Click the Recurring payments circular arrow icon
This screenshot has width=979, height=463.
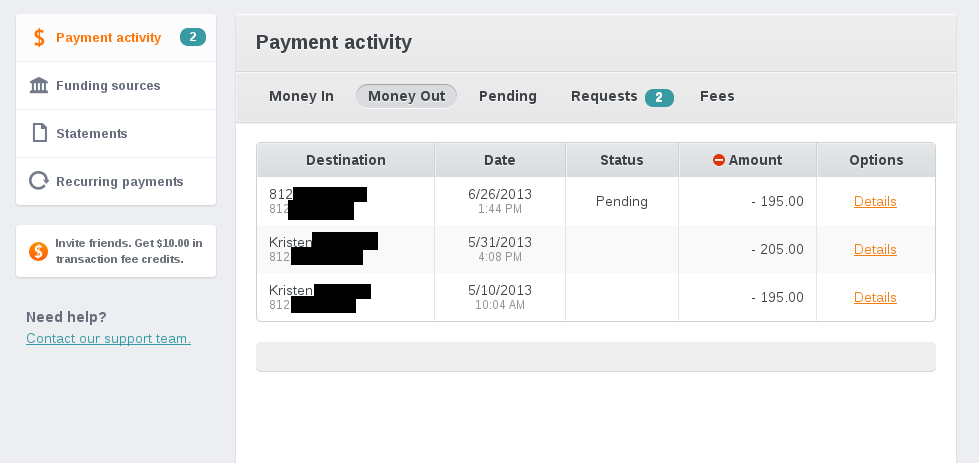(x=39, y=181)
